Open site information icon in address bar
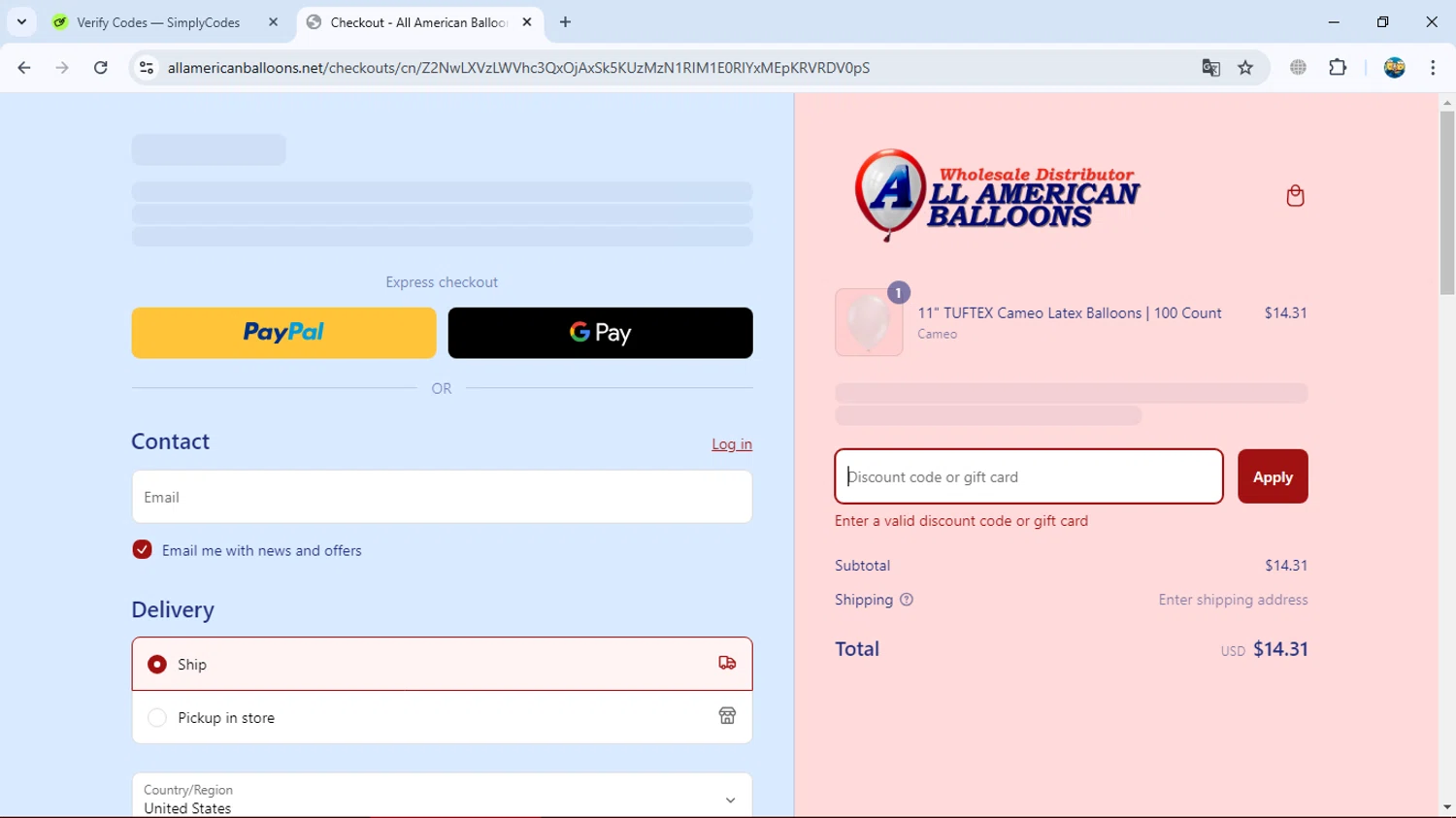The image size is (1456, 818). click(147, 68)
